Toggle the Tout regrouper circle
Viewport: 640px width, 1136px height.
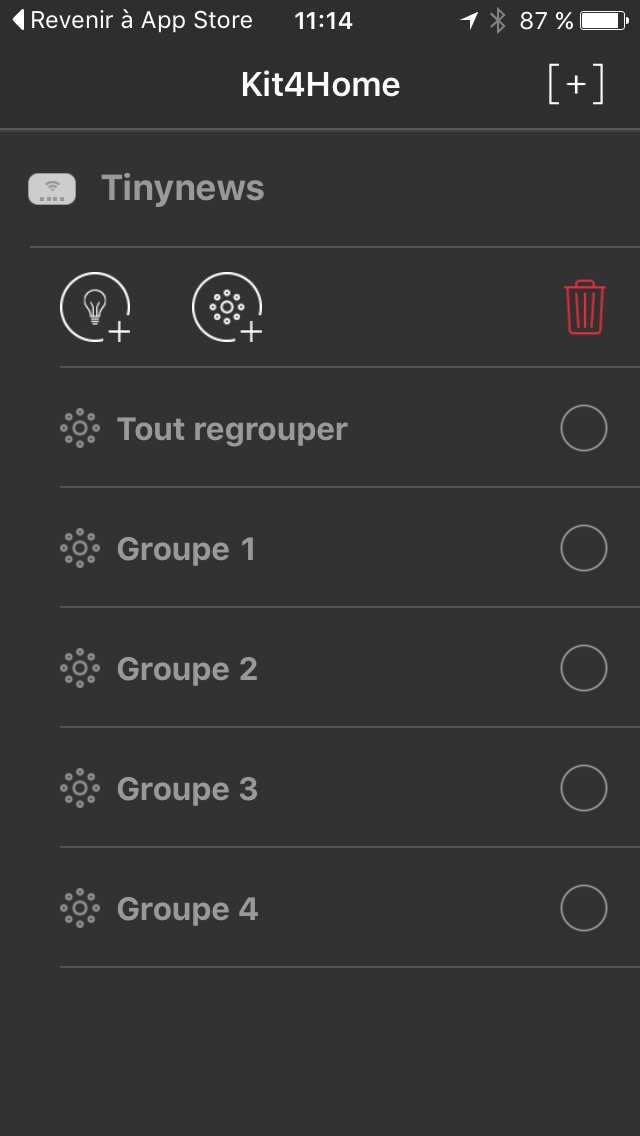pyautogui.click(x=584, y=429)
